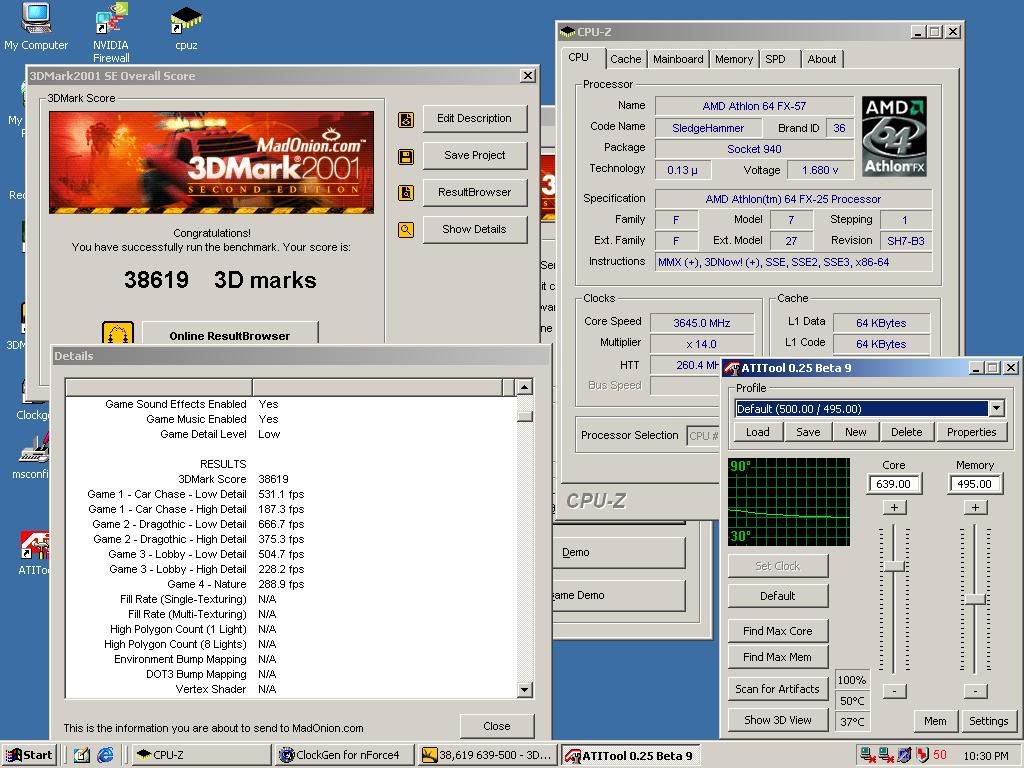Open the Windows Start menu

point(29,755)
